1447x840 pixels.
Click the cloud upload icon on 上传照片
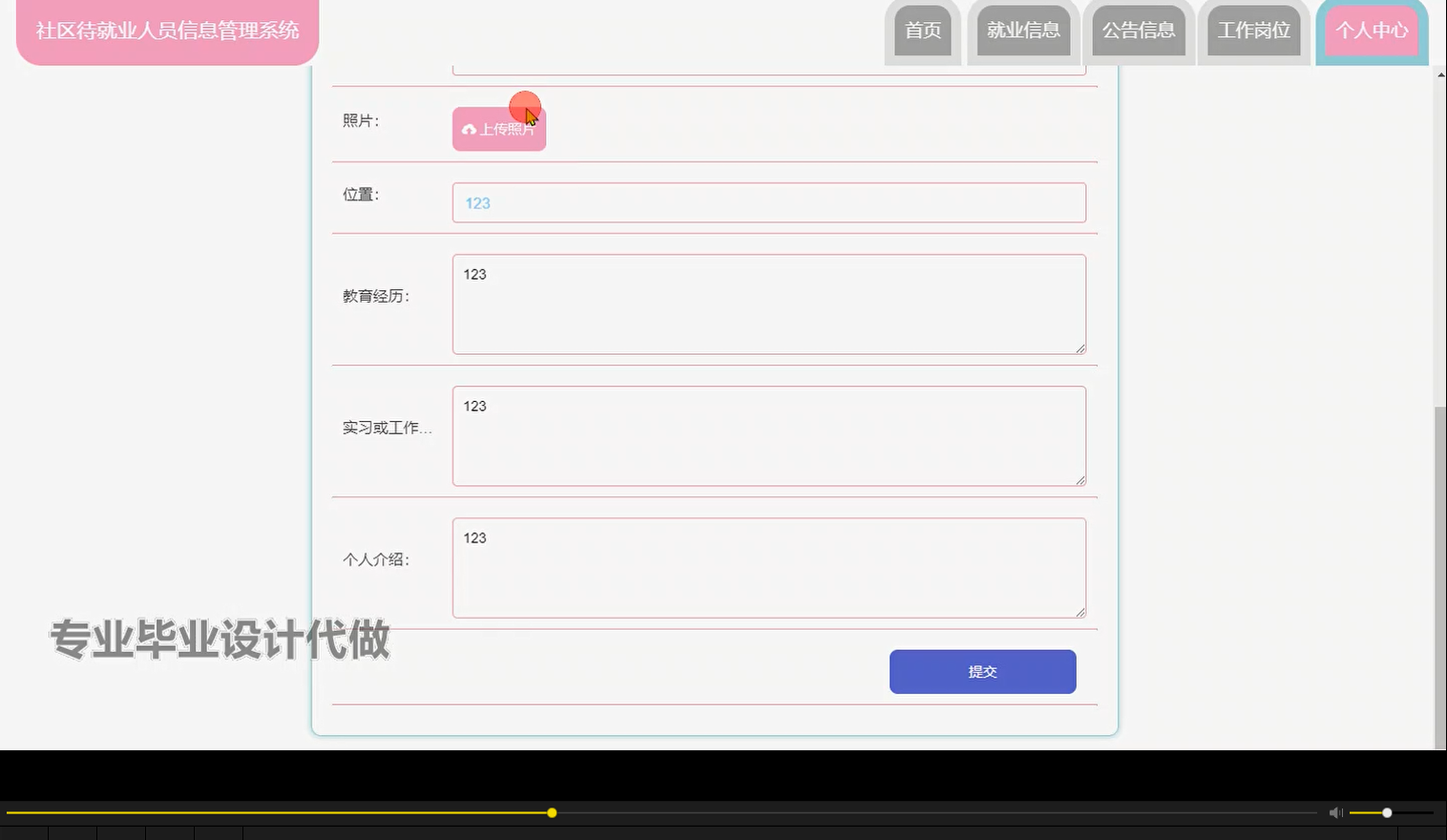(x=470, y=129)
